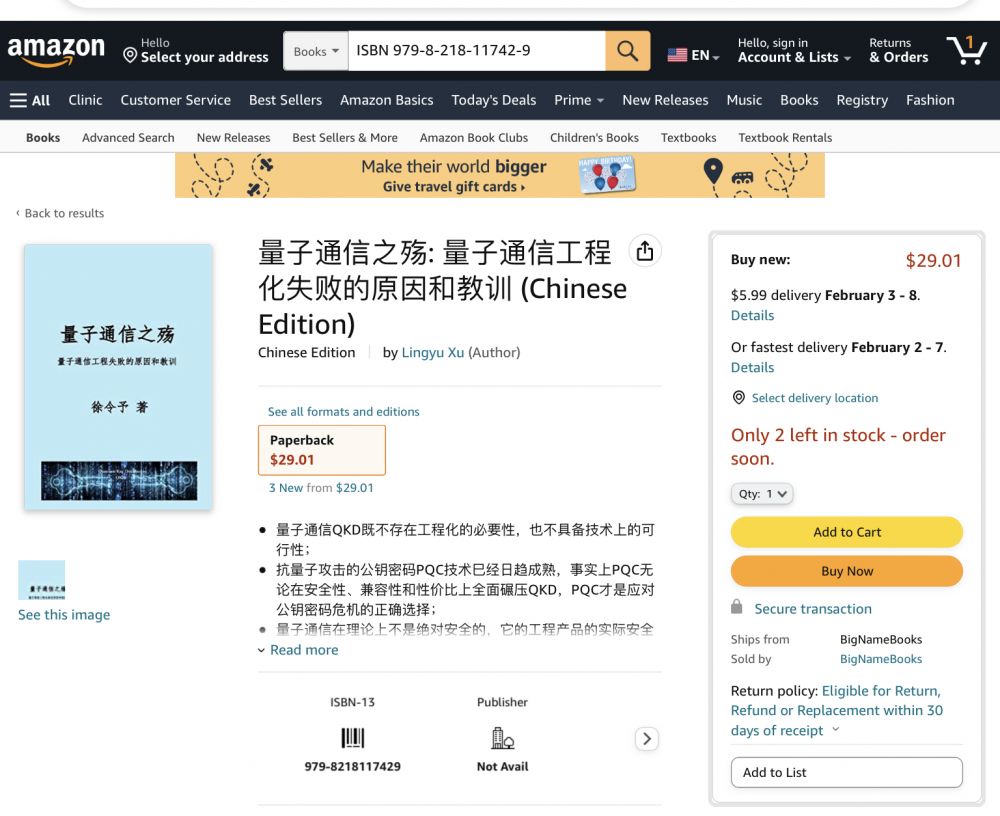Open BigNameBooks seller link
Image resolution: width=1000 pixels, height=816 pixels.
(x=881, y=659)
